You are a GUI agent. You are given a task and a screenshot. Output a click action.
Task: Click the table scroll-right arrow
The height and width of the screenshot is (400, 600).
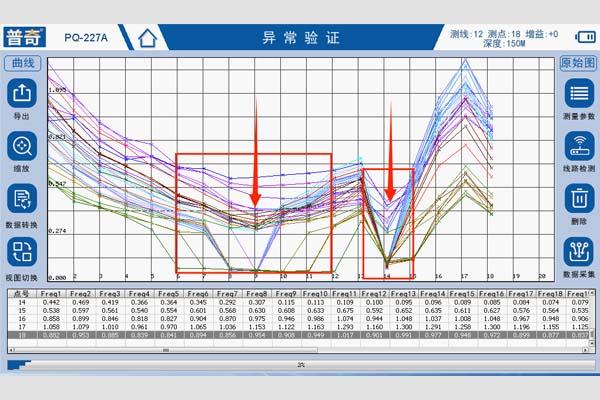click(585, 350)
